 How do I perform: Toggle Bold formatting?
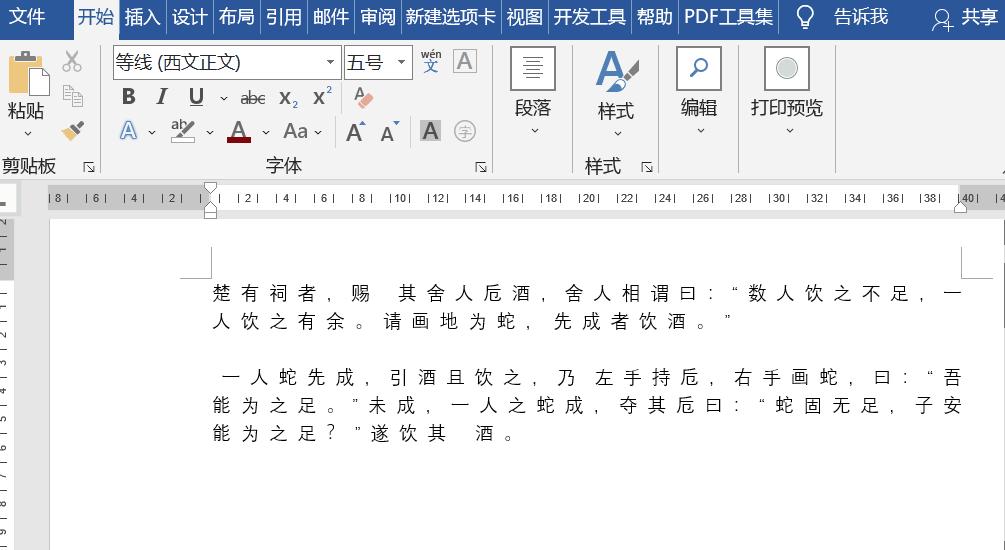pyautogui.click(x=129, y=97)
